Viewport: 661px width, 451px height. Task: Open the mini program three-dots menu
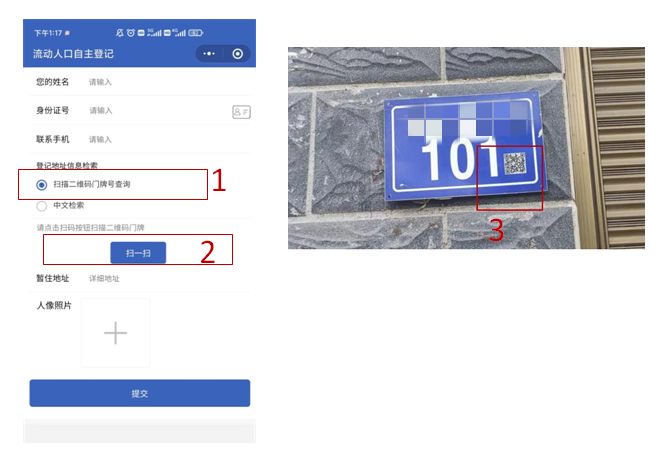tap(209, 54)
